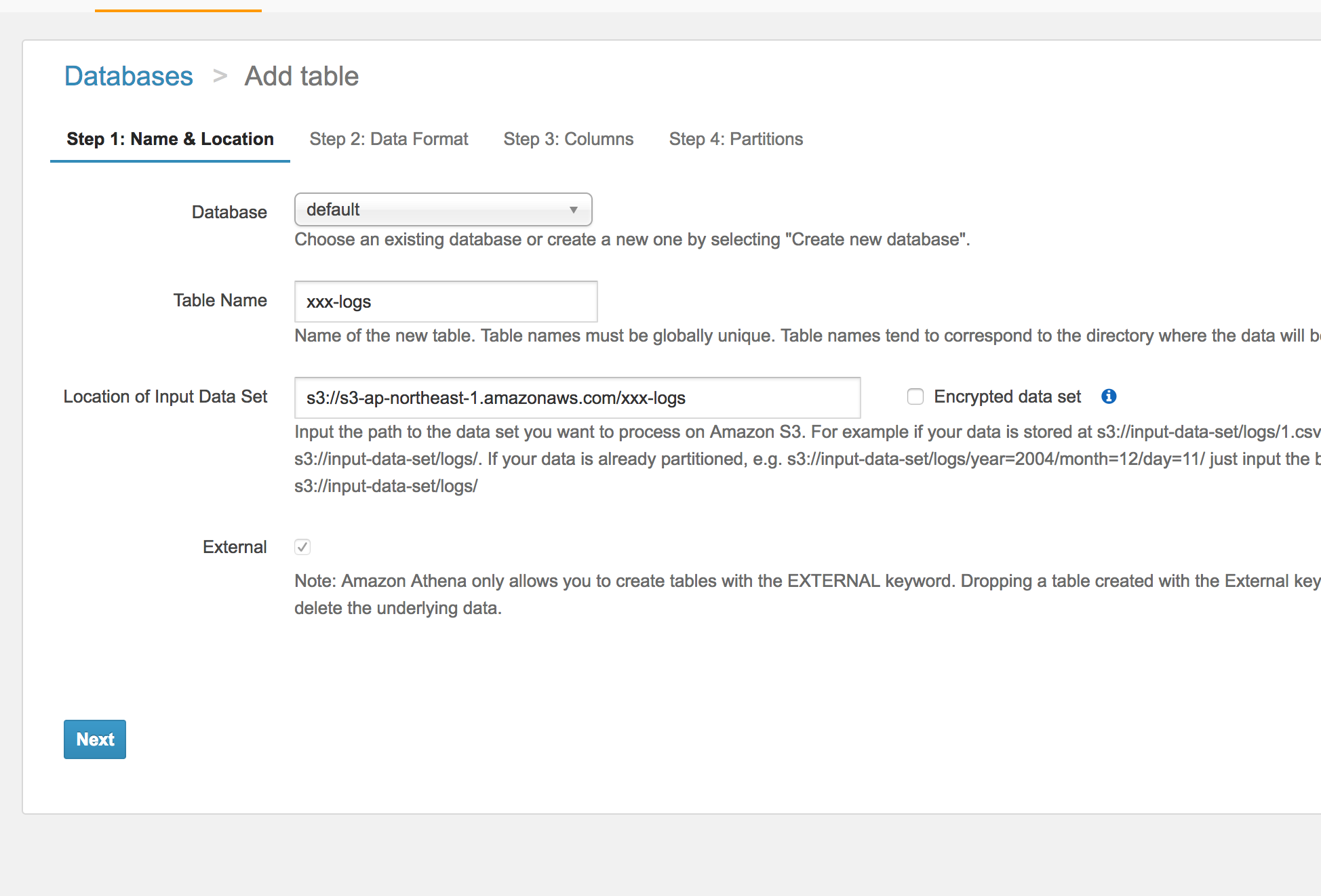The width and height of the screenshot is (1321, 896).
Task: Select the Step 4: Partitions tab
Action: pos(736,139)
